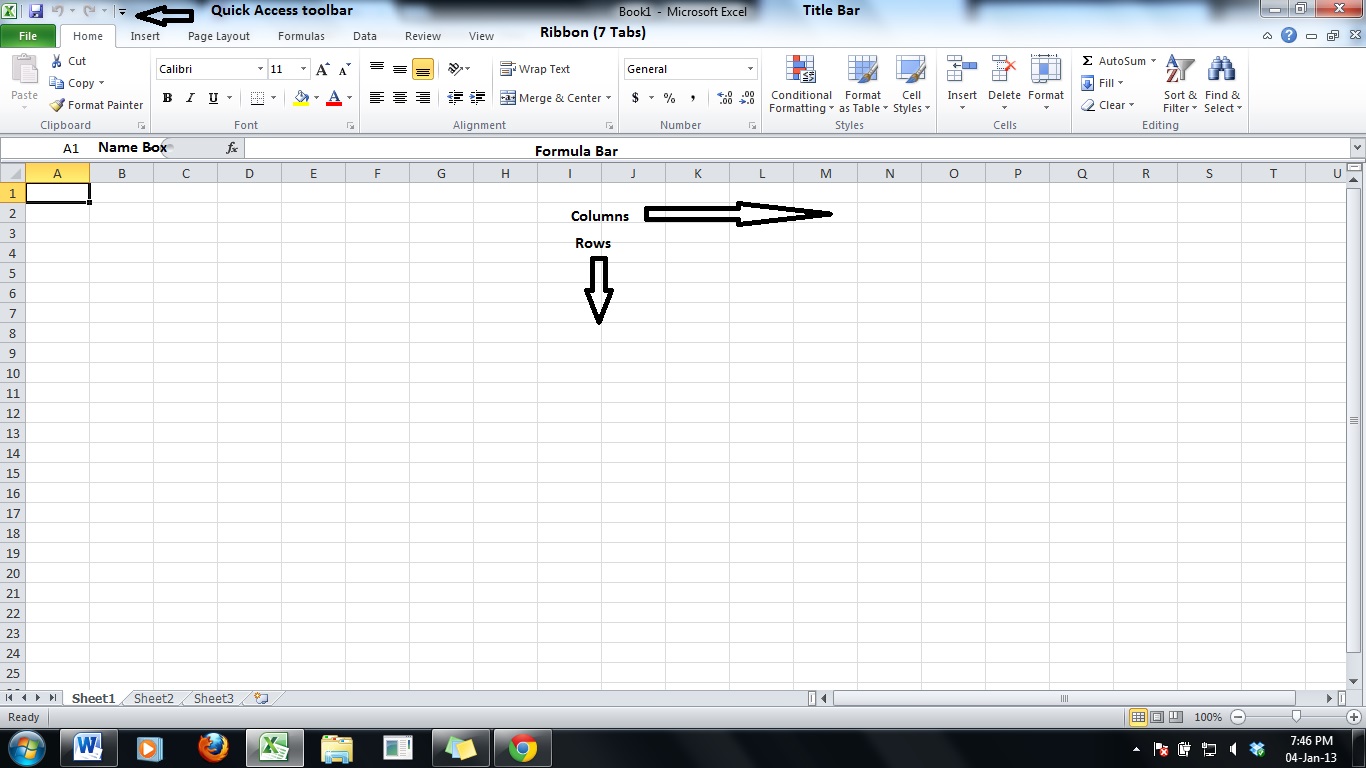Click Decrease Decimal icon
Screen dimensions: 1366x768
pyautogui.click(x=747, y=98)
